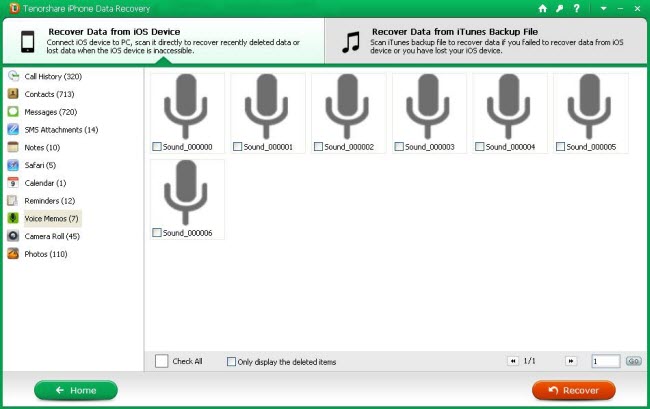Click the Home icon in title bar
The width and height of the screenshot is (650, 409).
click(x=542, y=8)
